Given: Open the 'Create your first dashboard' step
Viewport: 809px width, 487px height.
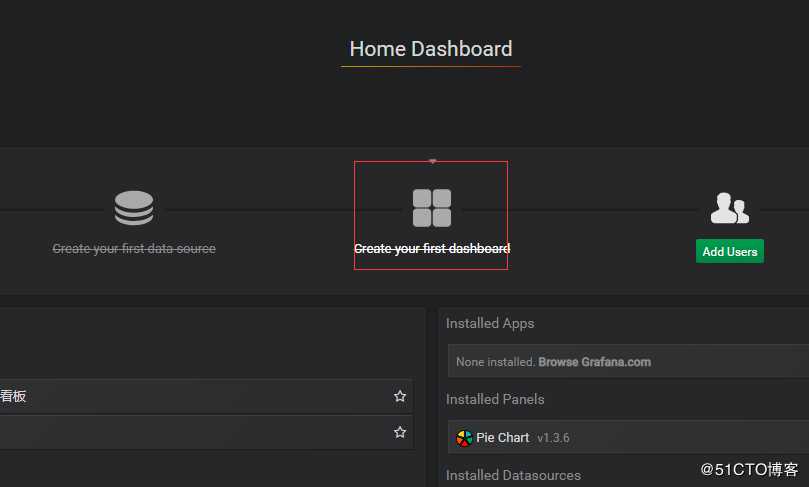Looking at the screenshot, I should (432, 248).
